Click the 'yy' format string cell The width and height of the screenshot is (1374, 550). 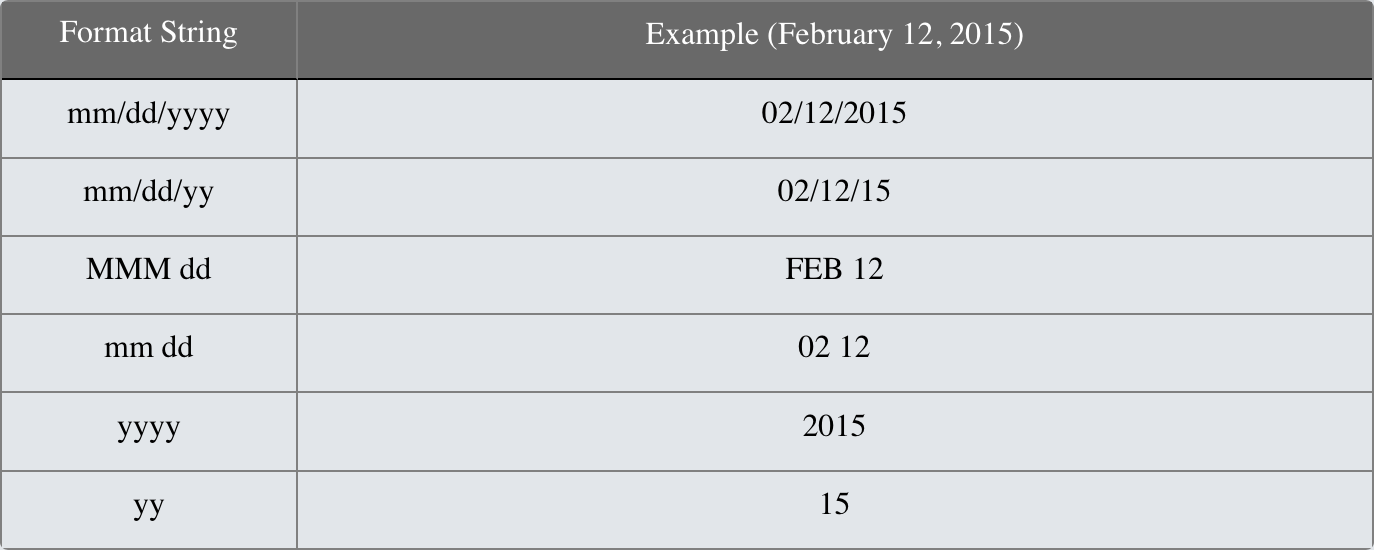click(x=148, y=505)
